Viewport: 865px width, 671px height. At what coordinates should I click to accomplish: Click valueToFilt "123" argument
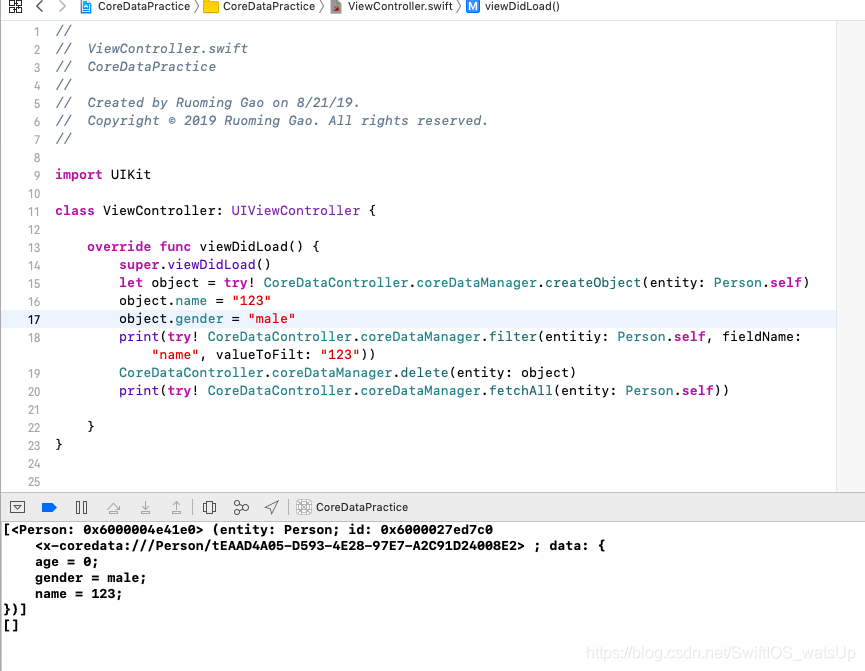339,354
